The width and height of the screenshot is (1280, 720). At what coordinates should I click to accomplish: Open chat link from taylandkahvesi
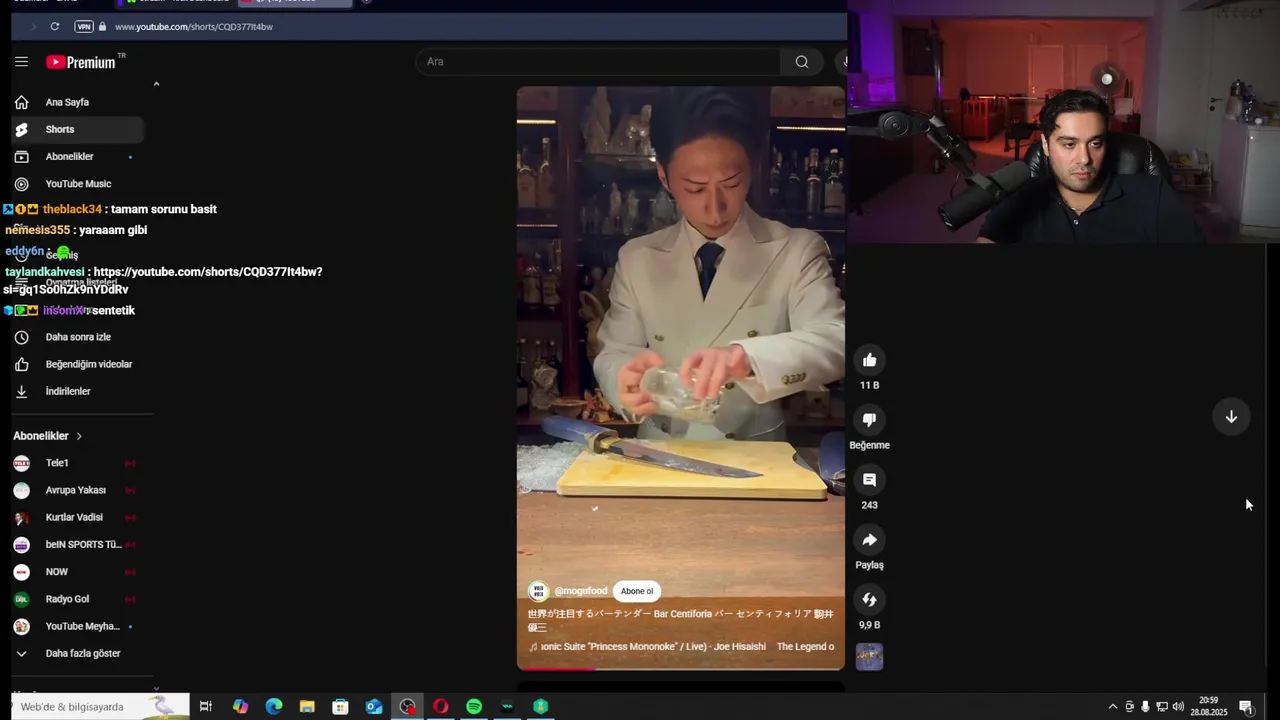[164, 281]
